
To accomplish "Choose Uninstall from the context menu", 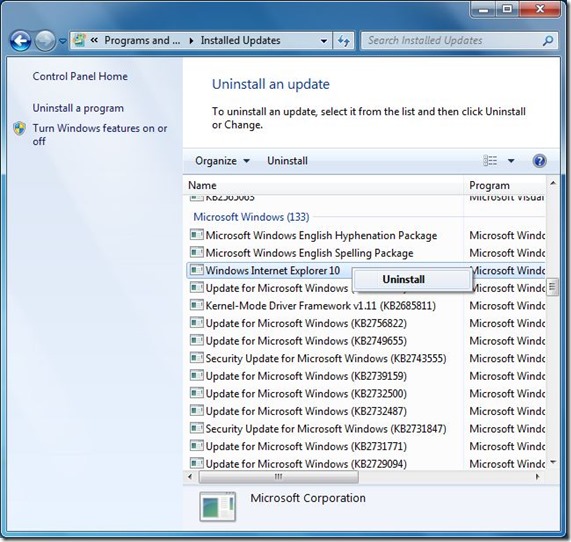I will click(412, 279).
